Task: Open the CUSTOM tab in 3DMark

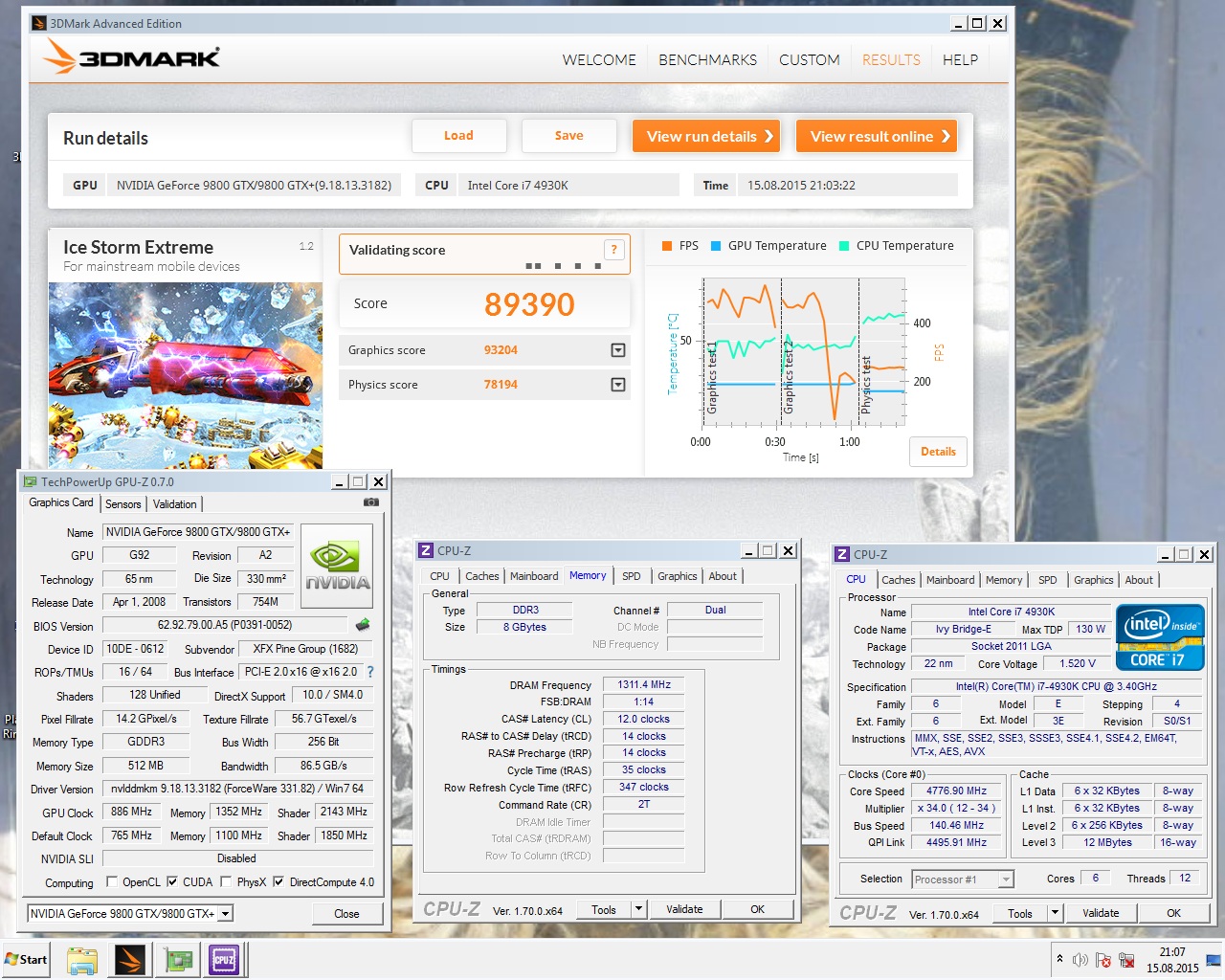Action: click(810, 59)
